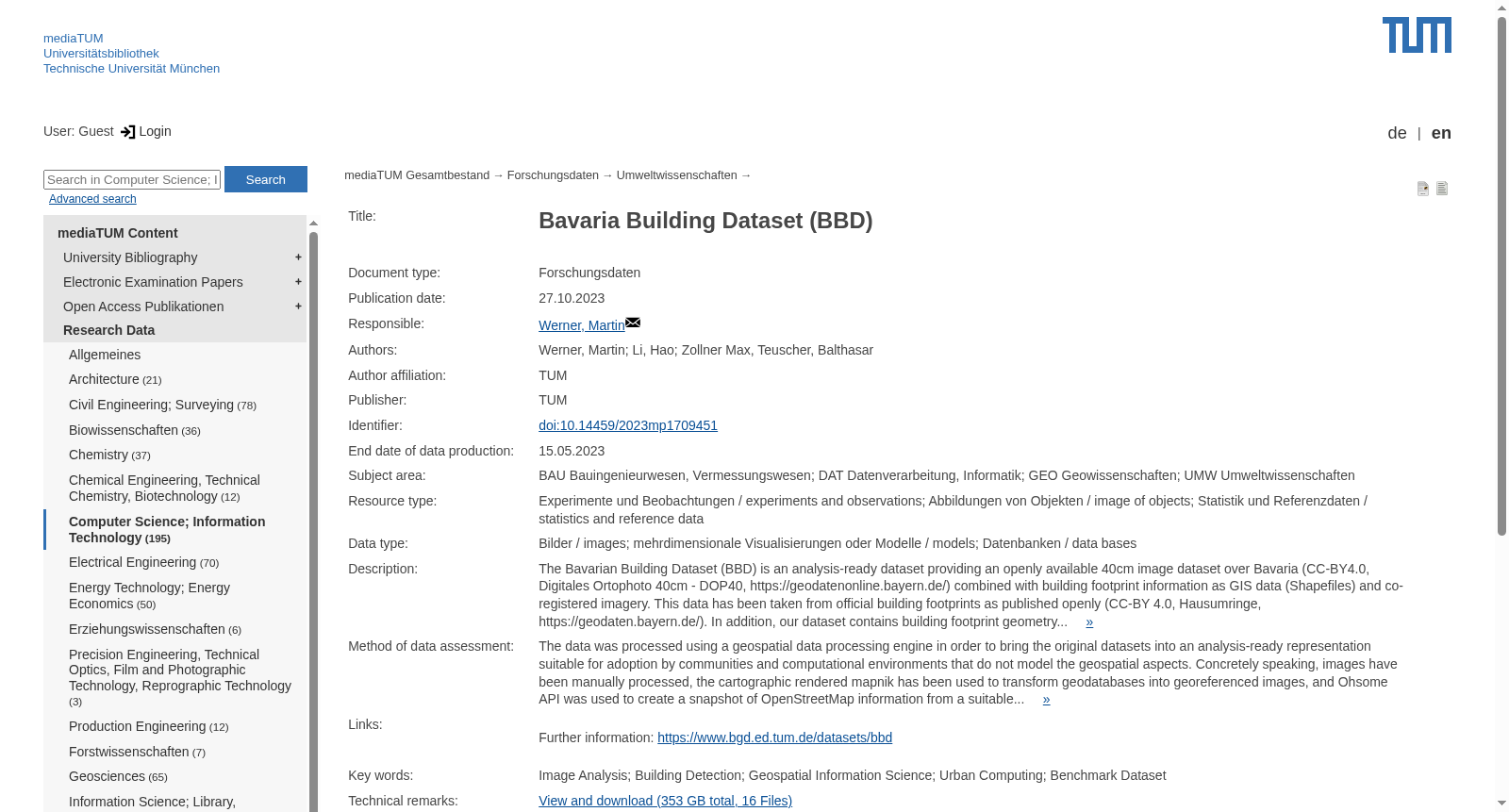
Task: Open the Geosciences (65) category
Action: point(118,776)
